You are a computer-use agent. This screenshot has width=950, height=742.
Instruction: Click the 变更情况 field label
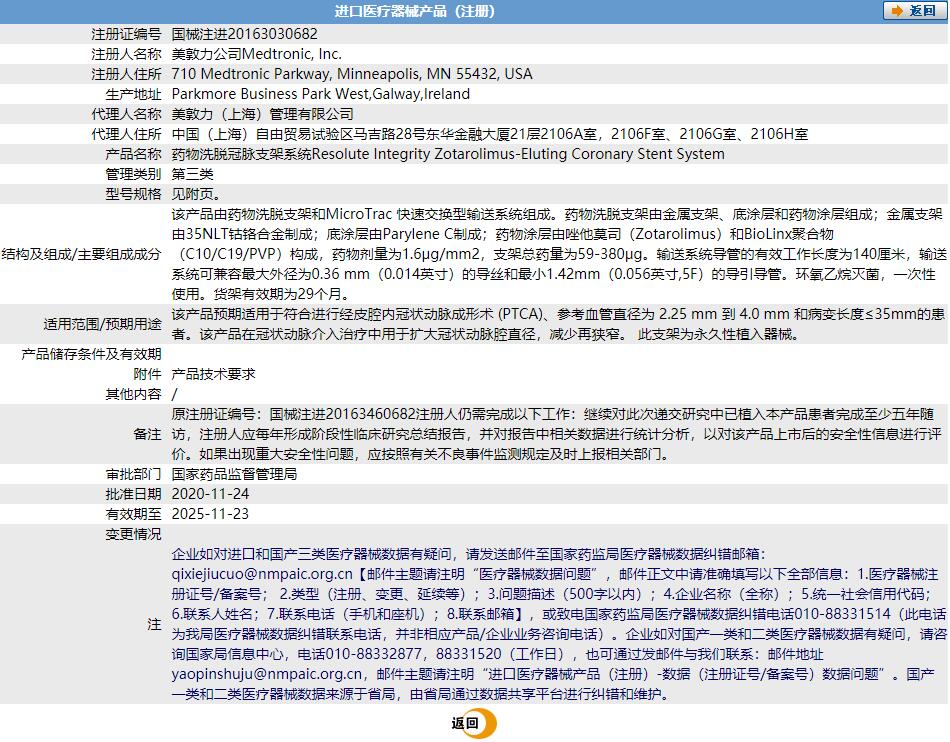click(x=133, y=534)
